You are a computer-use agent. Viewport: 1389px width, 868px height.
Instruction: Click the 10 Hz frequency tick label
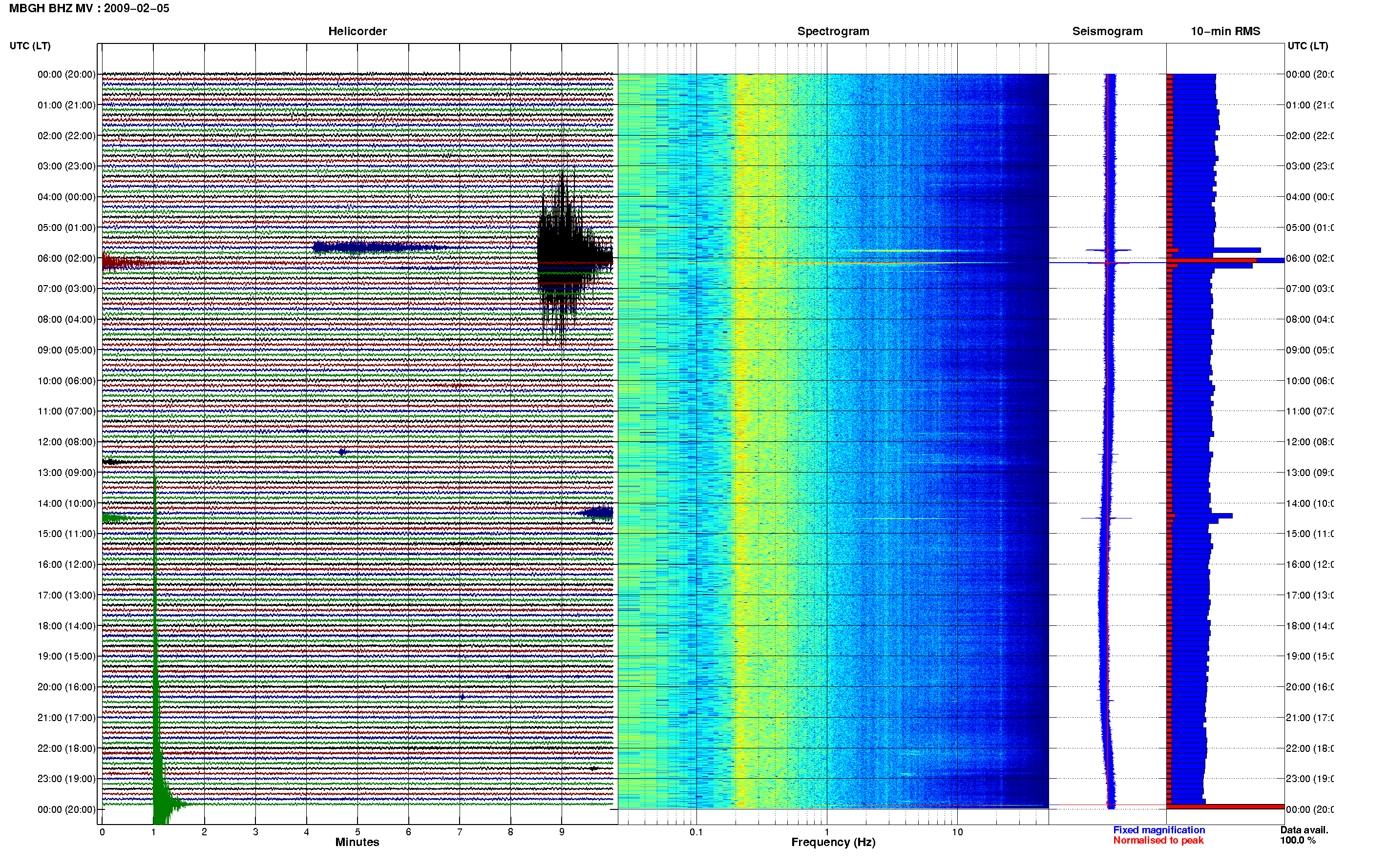click(957, 831)
